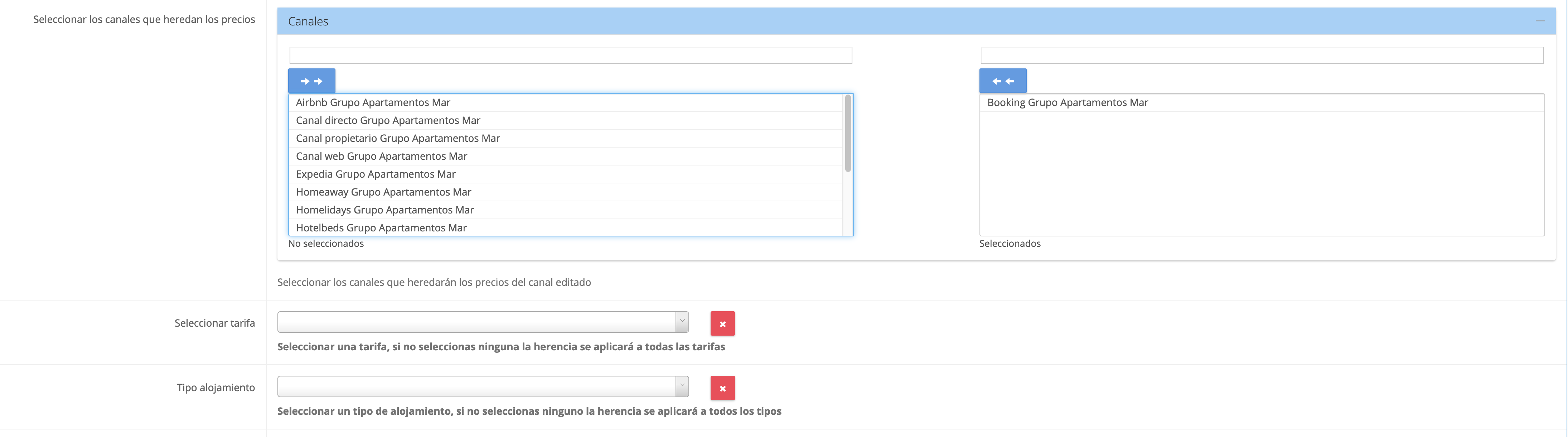Viewport: 1568px width, 437px height.
Task: Choose Canal propietario Grupo Apartamentos Mar
Action: tap(397, 138)
